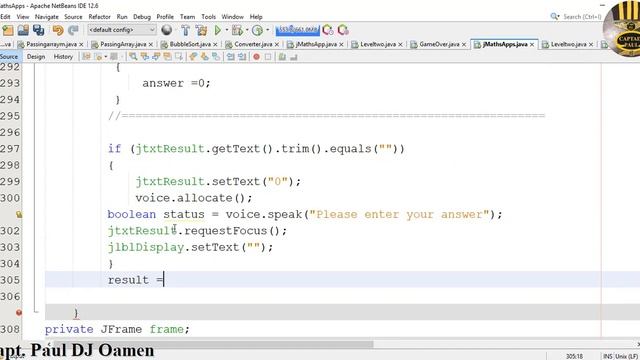
Task: Click the Comment editor toolbar icon
Action: tap(282, 57)
